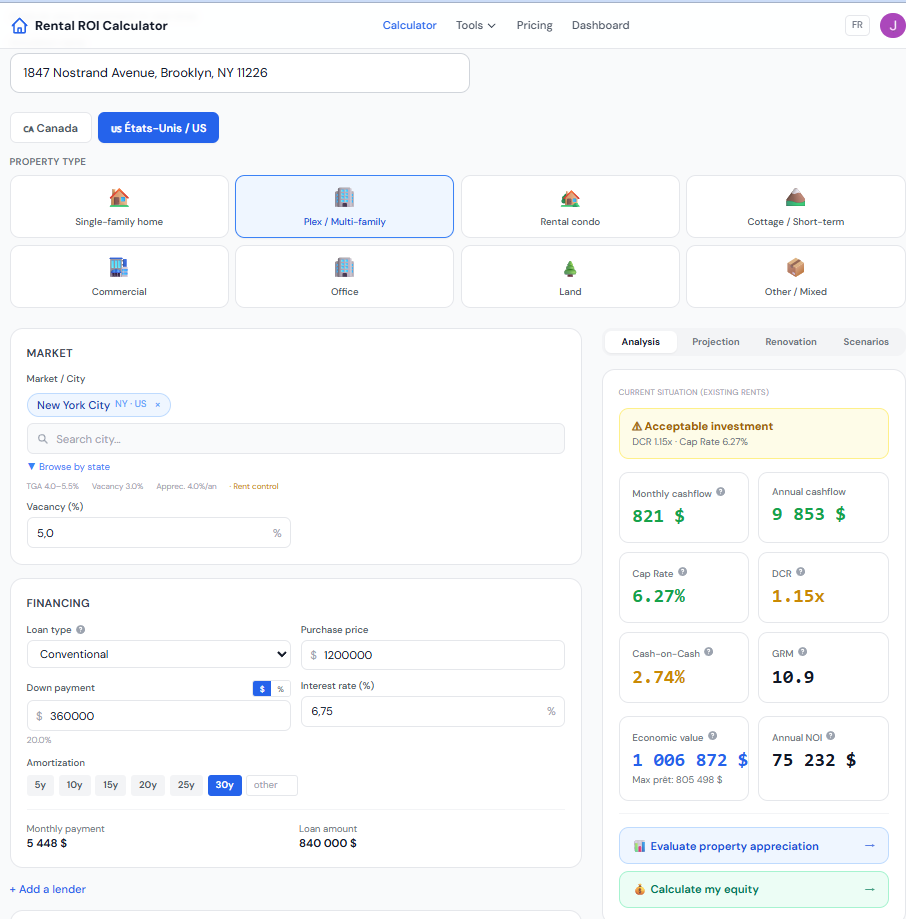Set amortization to 25y

pos(186,785)
